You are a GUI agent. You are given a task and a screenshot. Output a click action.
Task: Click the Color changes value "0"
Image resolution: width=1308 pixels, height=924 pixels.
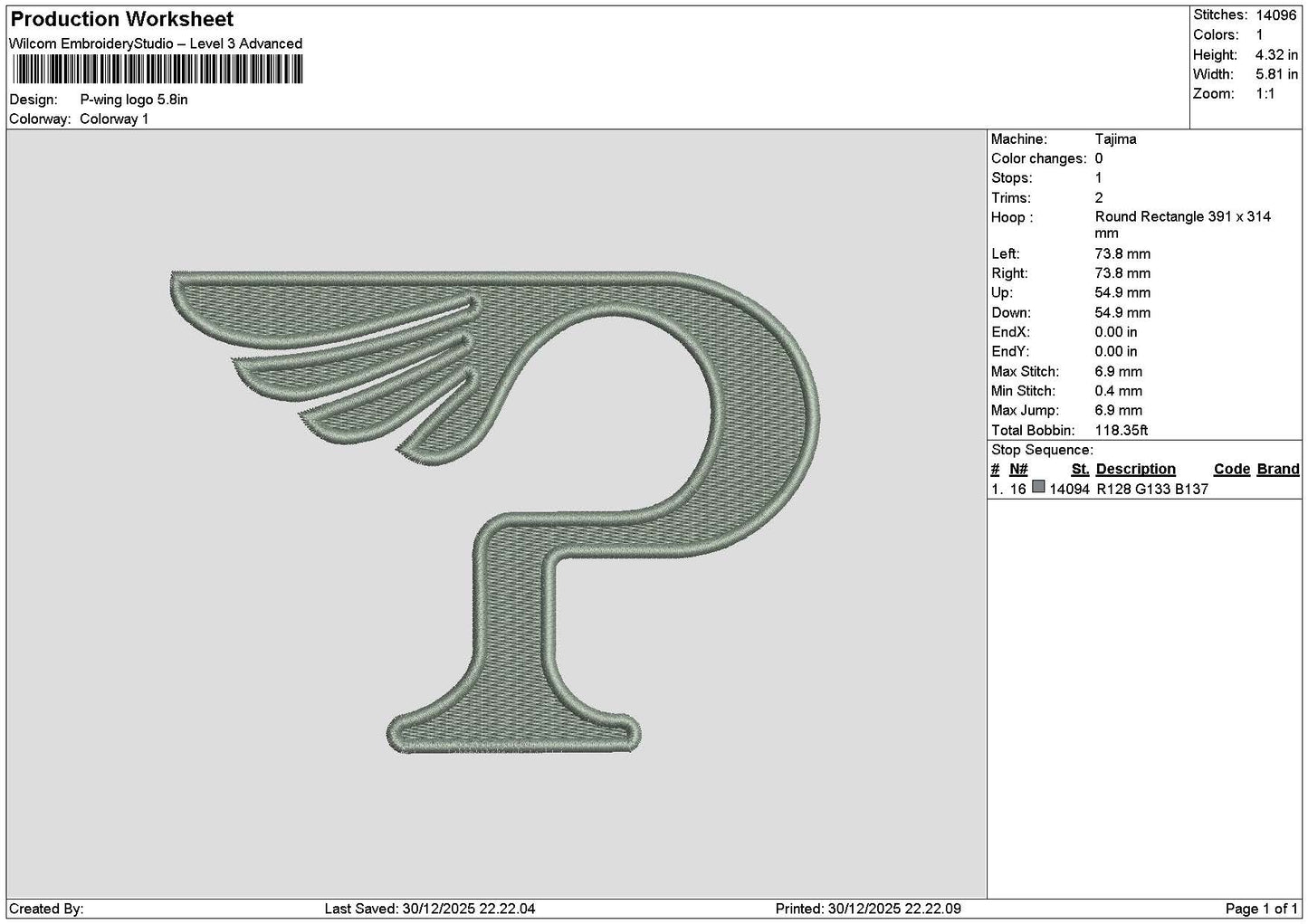click(x=1099, y=158)
